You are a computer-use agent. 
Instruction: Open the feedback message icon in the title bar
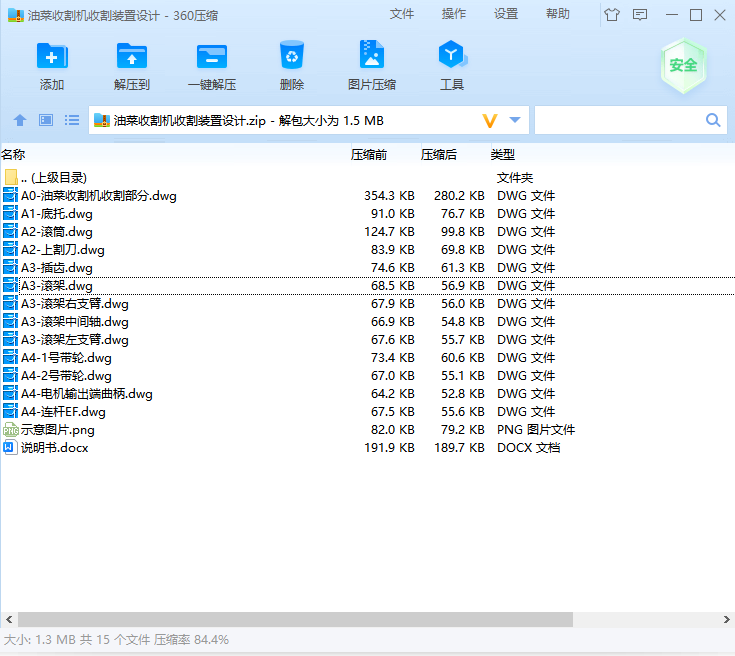640,15
